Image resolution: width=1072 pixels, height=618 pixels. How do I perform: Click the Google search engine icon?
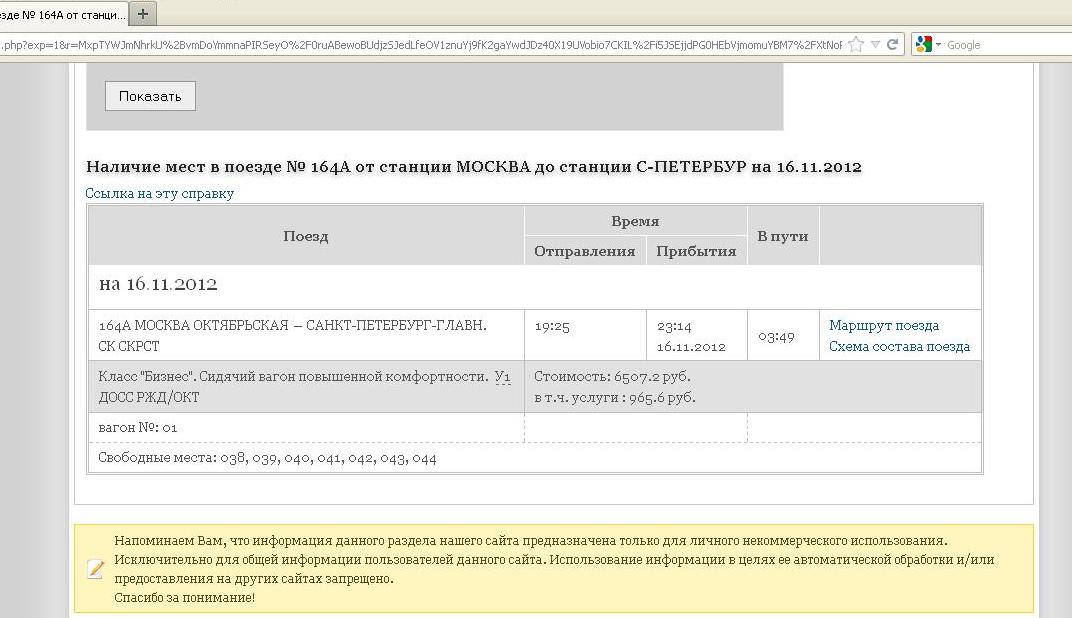(923, 45)
